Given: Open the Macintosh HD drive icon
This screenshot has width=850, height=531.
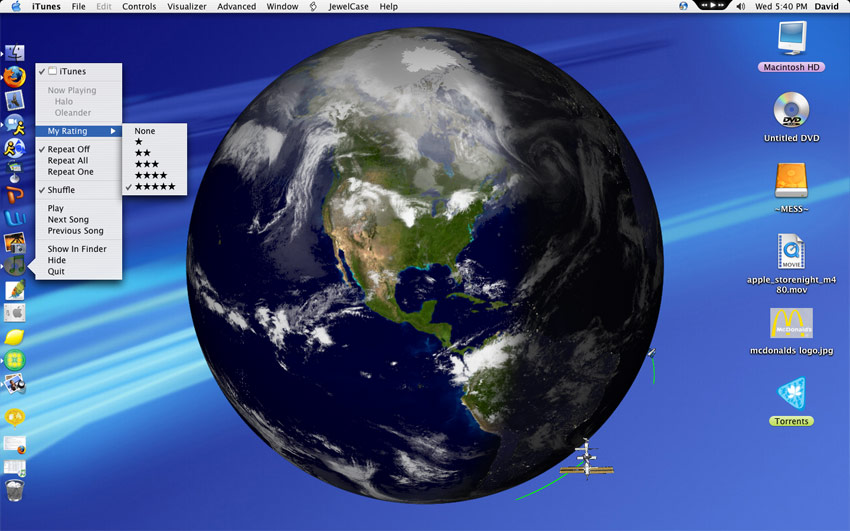Looking at the screenshot, I should click(791, 38).
